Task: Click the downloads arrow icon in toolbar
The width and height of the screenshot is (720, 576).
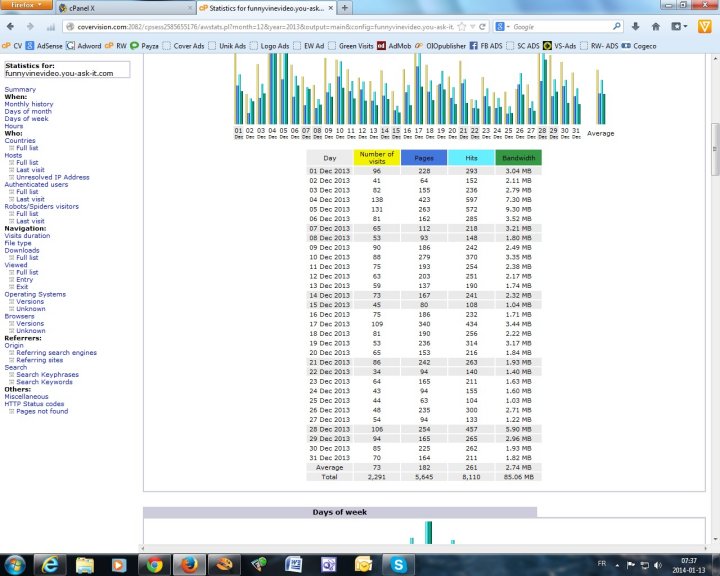Action: tap(636, 26)
